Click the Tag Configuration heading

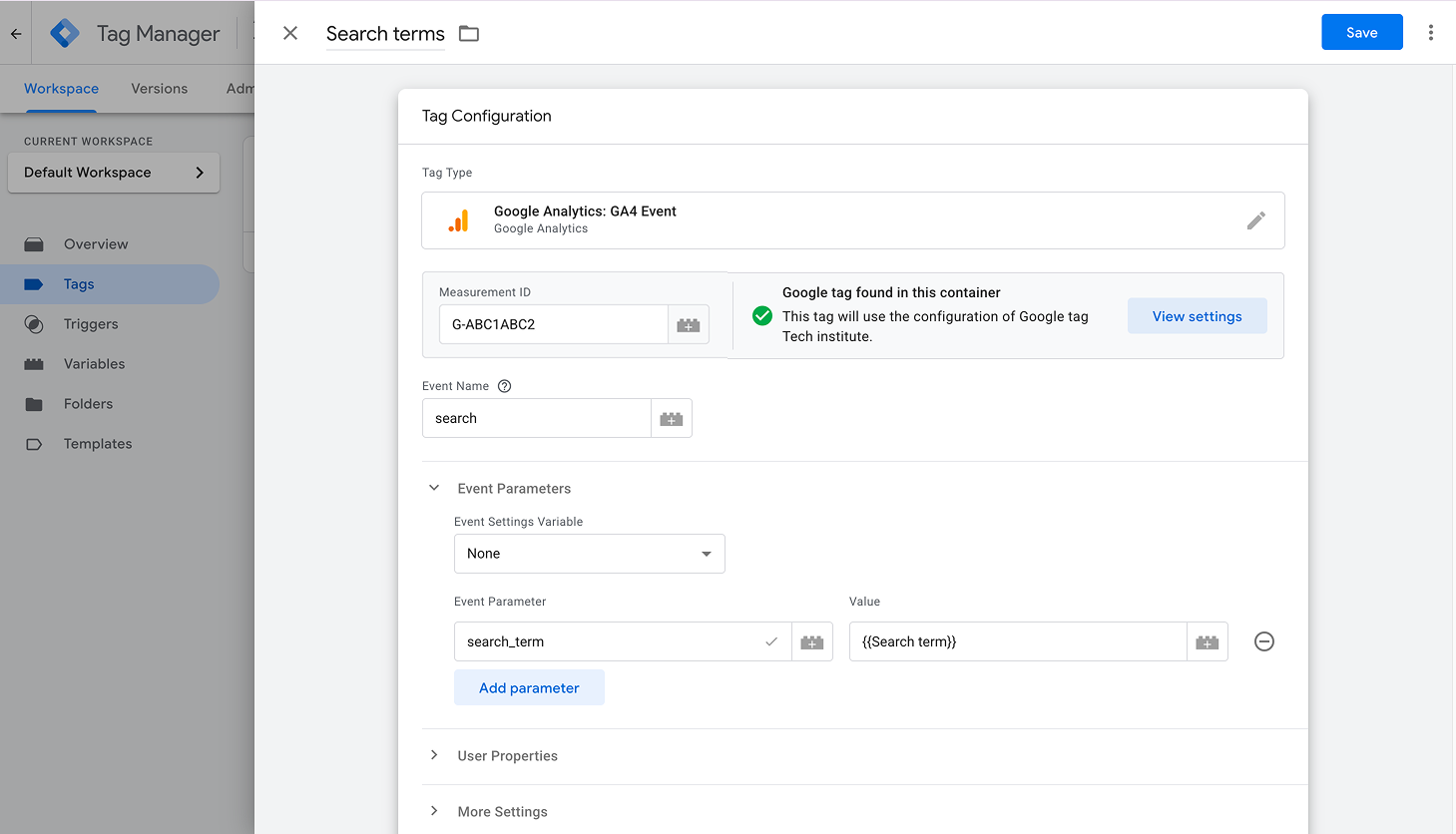(x=487, y=116)
